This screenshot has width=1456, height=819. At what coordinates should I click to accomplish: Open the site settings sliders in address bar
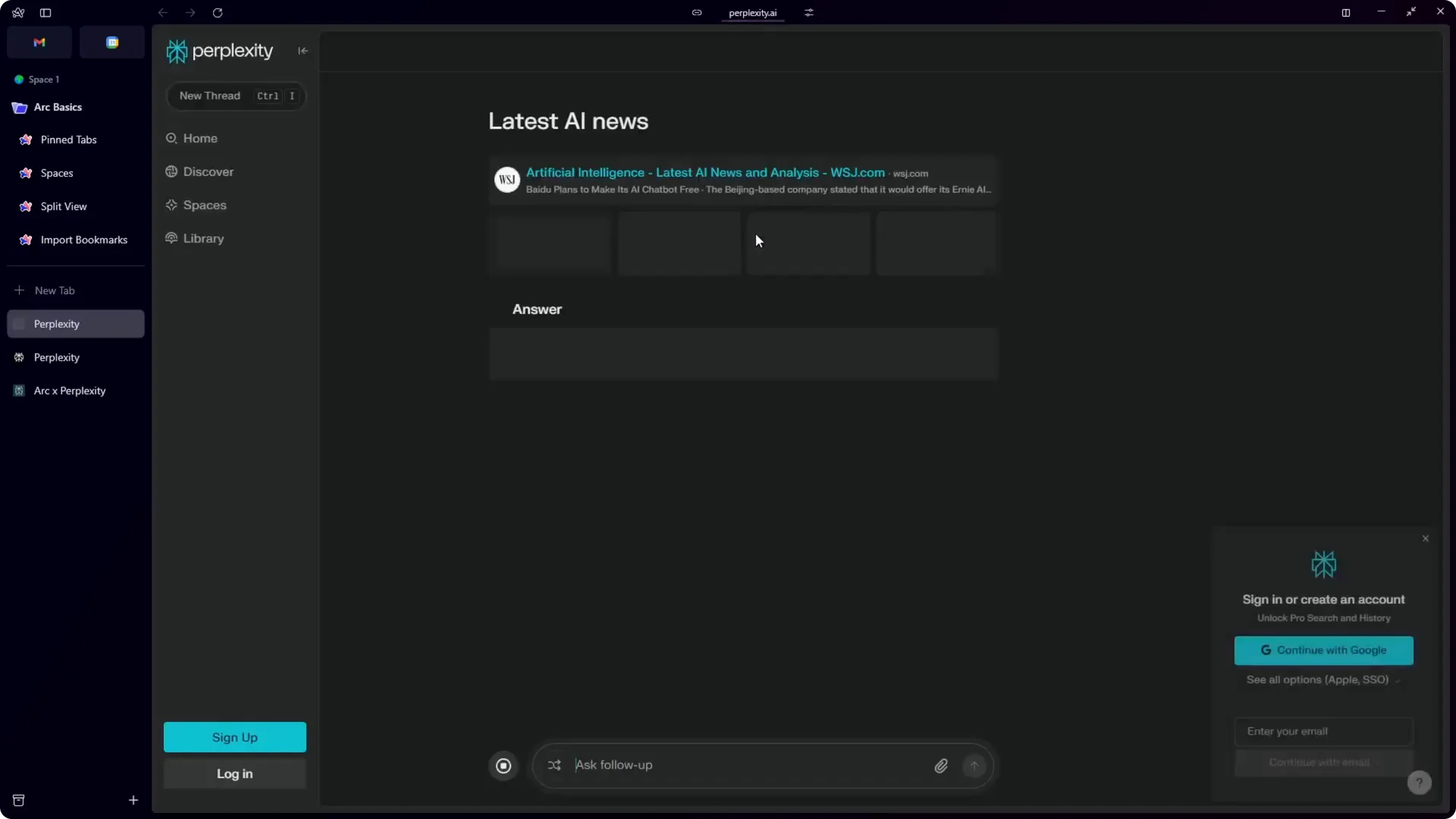coord(809,13)
